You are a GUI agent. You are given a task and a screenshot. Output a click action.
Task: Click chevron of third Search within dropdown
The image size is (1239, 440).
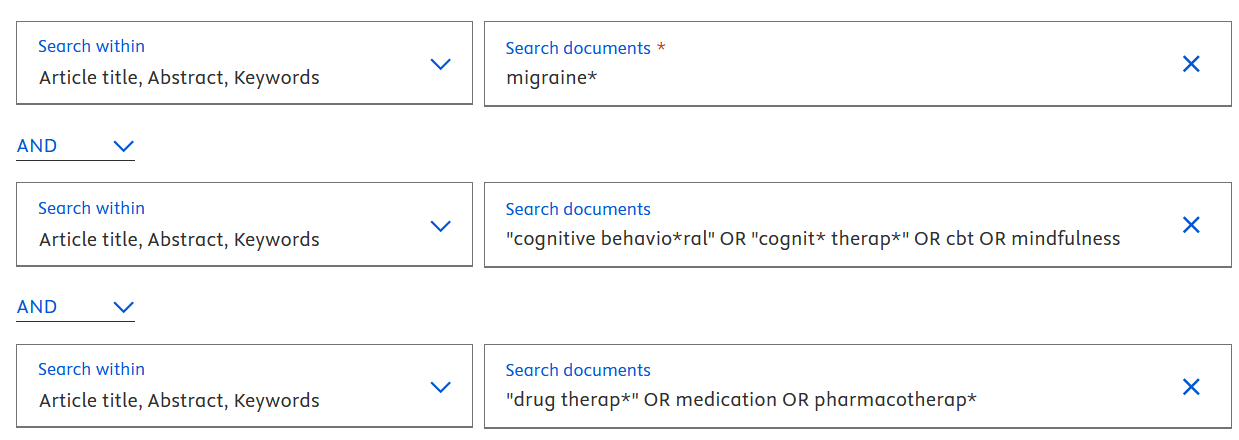click(x=440, y=387)
